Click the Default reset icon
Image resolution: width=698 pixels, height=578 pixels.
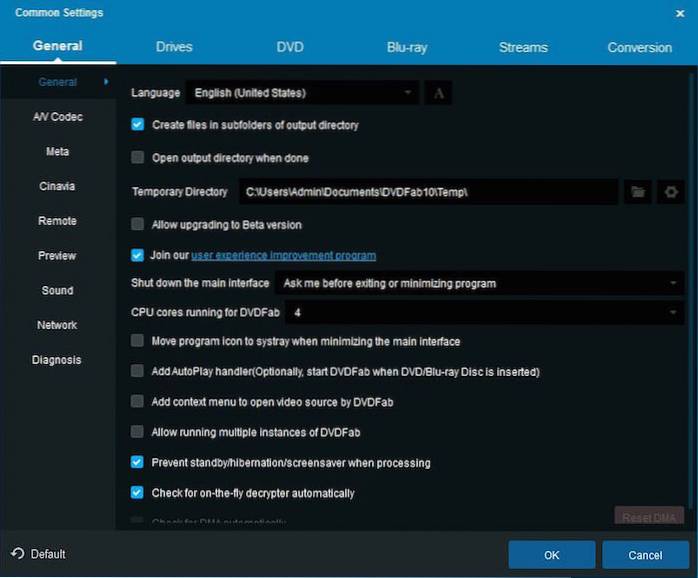coord(18,554)
